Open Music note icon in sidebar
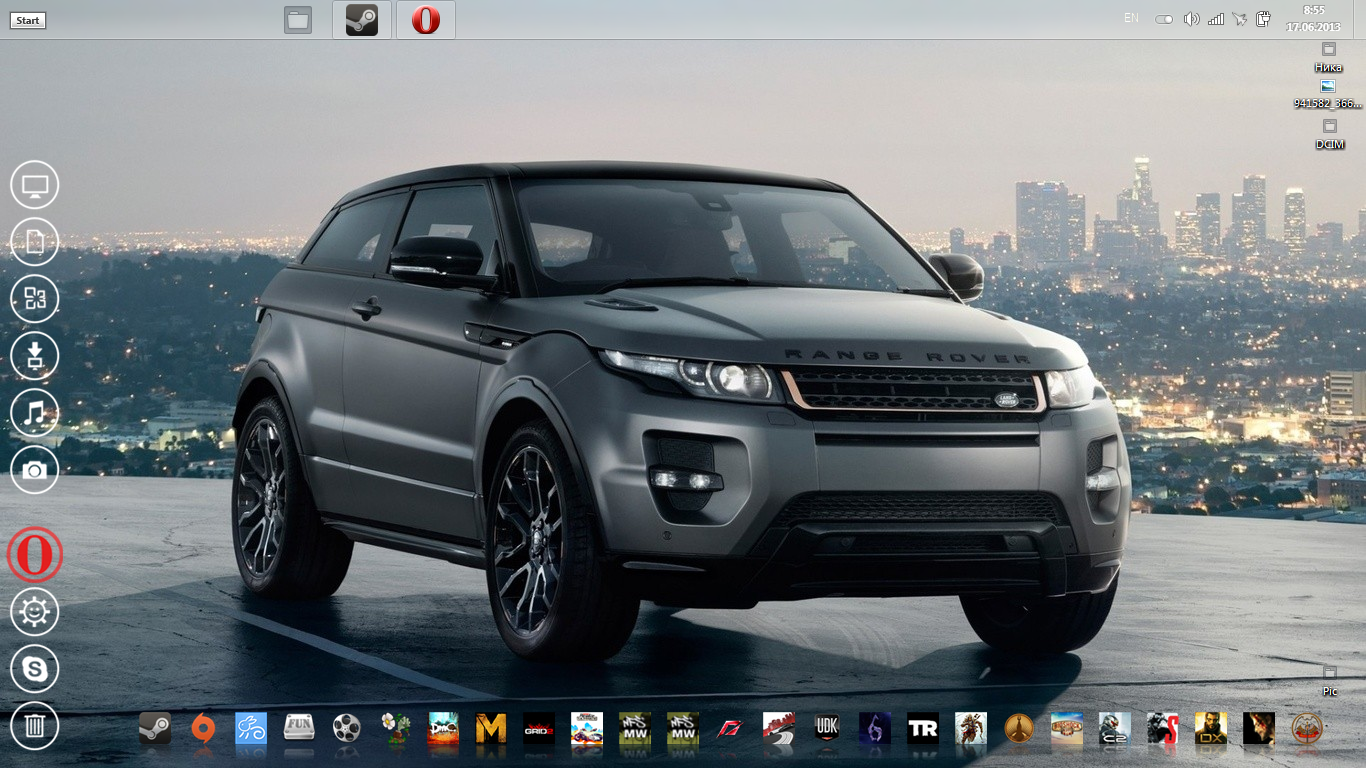This screenshot has width=1366, height=768. pyautogui.click(x=35, y=413)
